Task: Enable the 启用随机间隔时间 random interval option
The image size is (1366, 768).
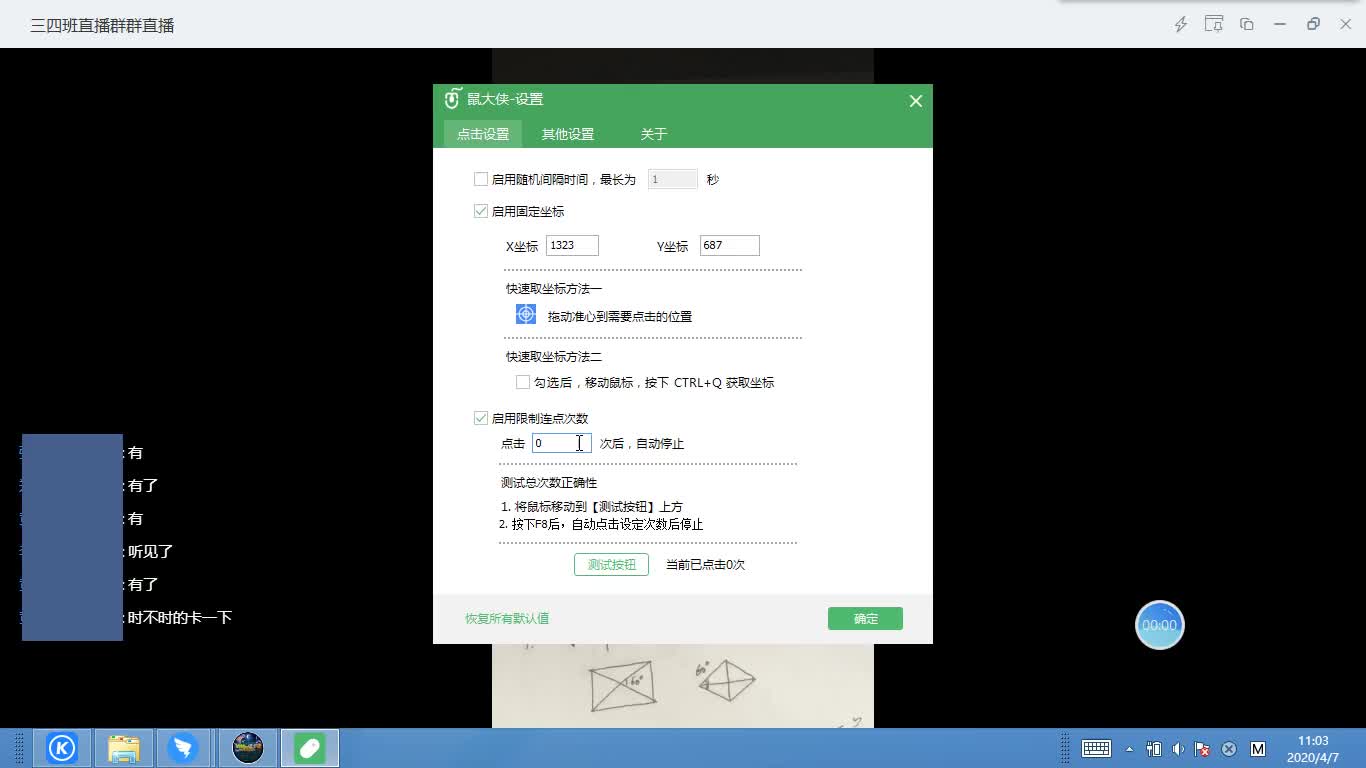Action: (481, 178)
